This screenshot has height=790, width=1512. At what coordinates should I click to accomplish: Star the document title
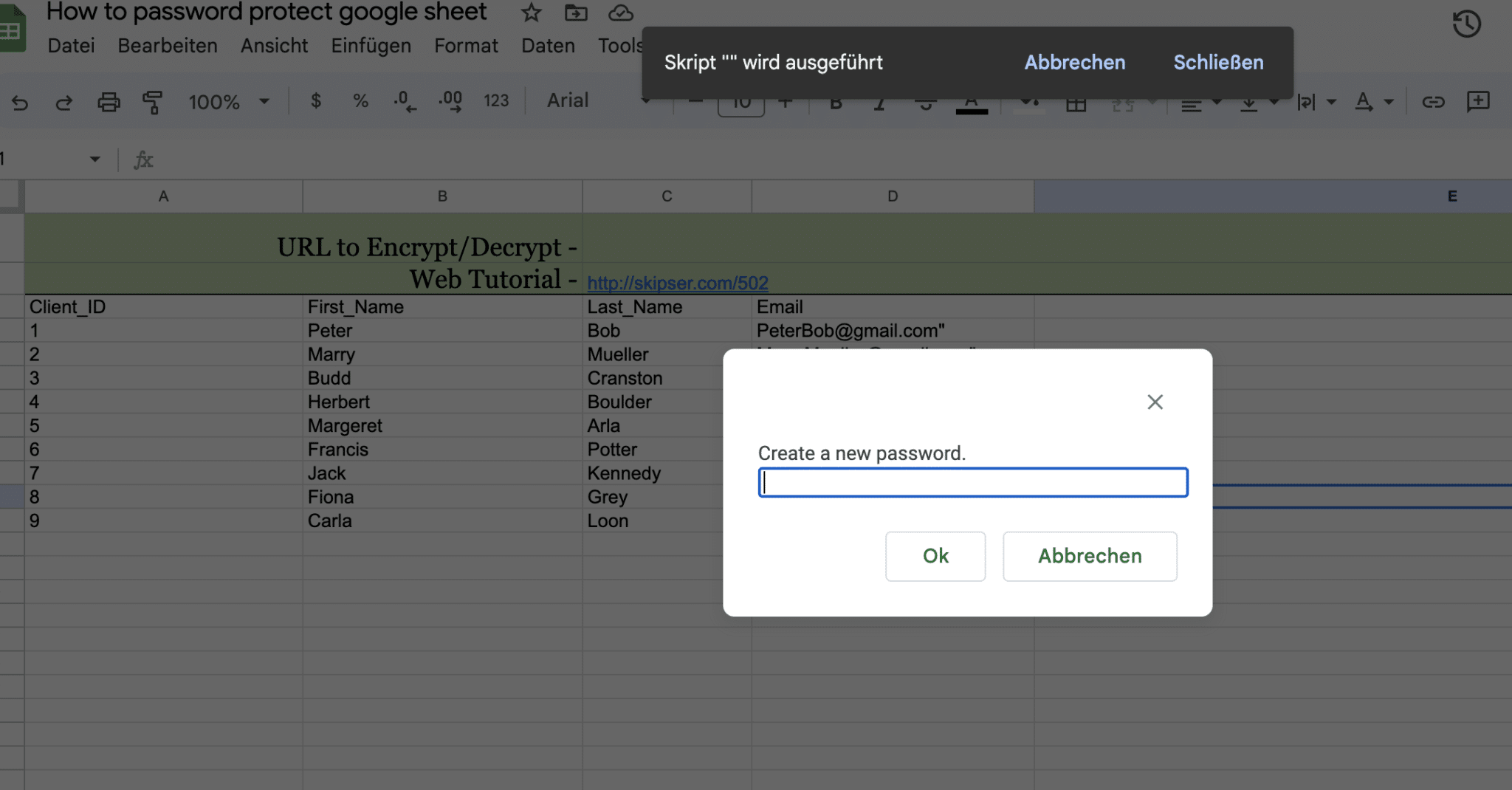531,13
